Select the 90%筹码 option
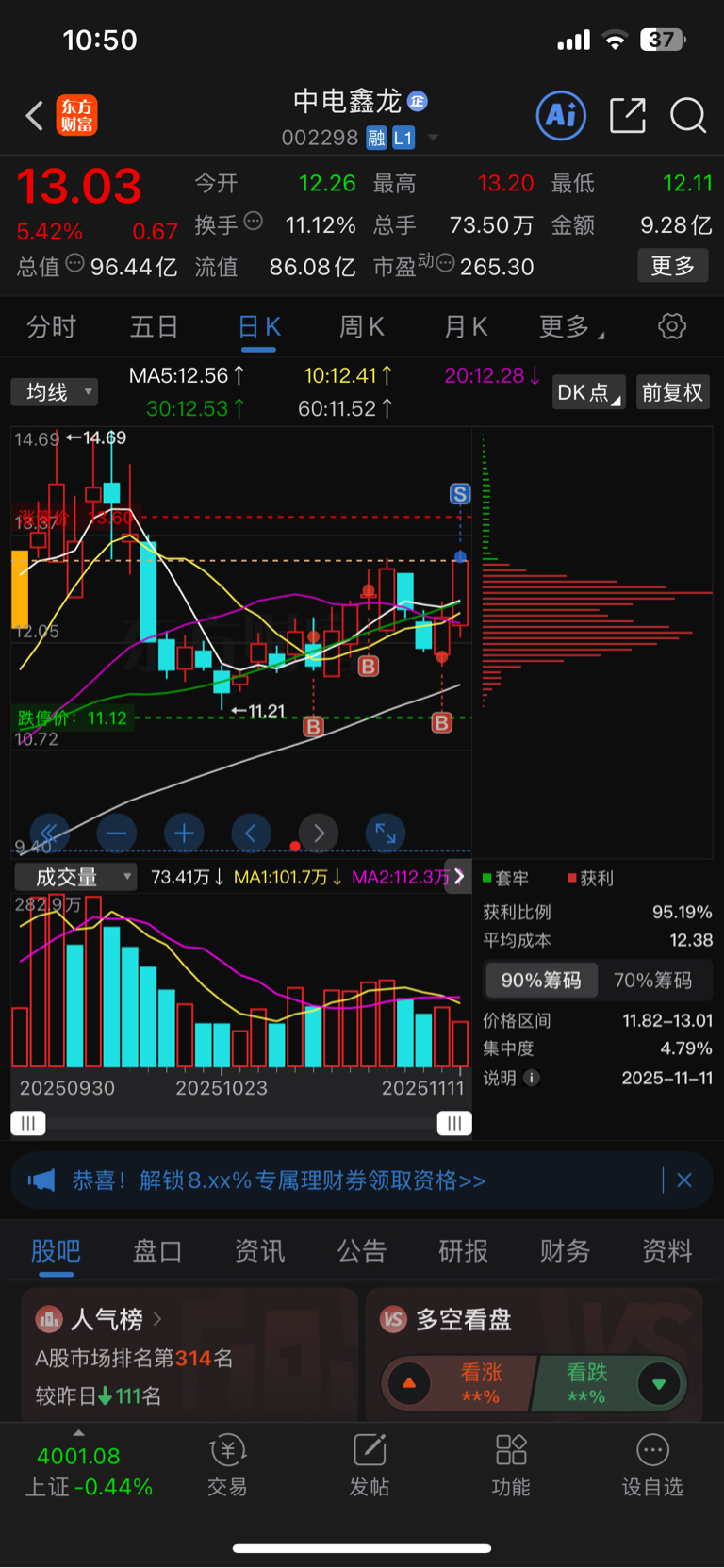The image size is (724, 1568). [541, 981]
